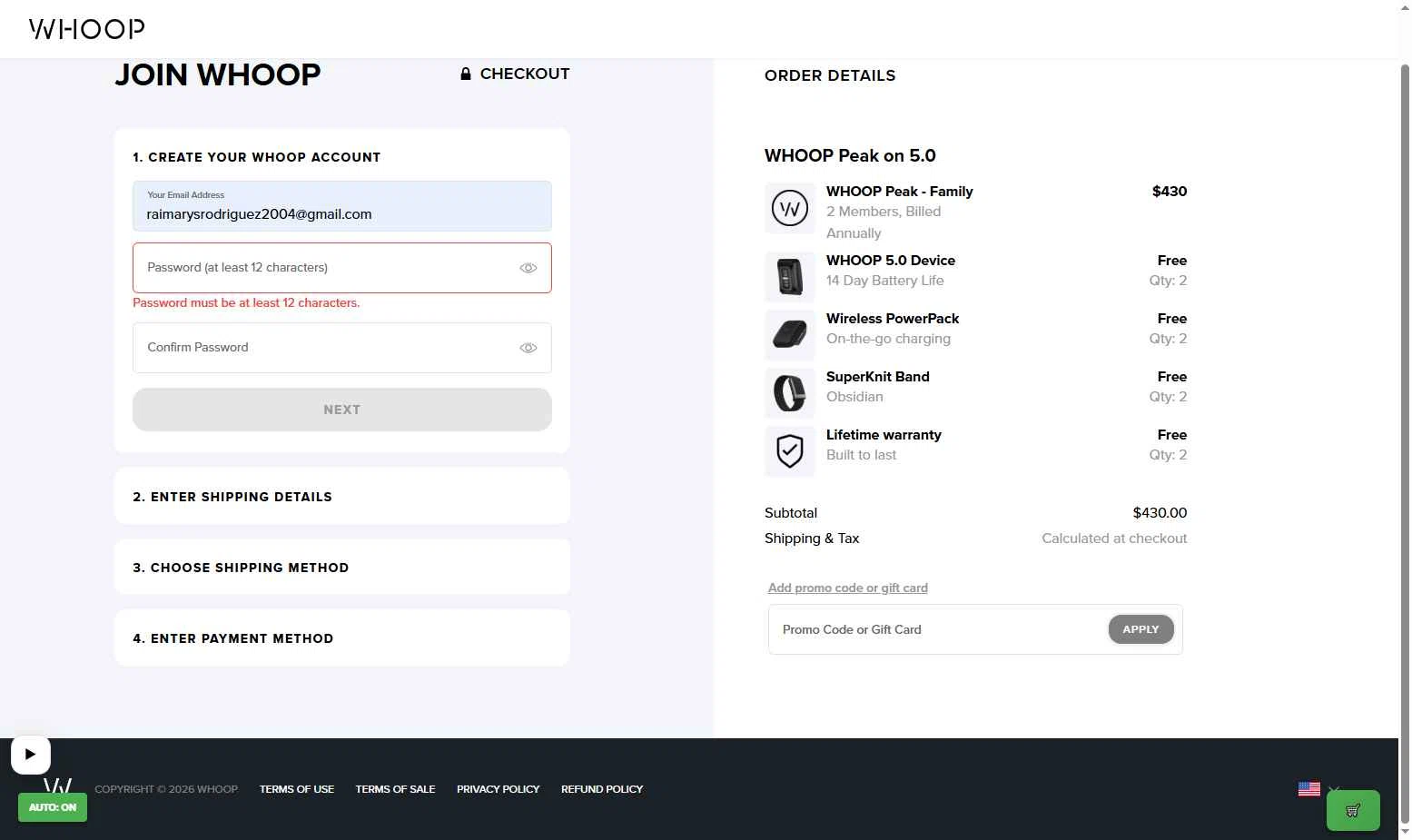Expand Enter Shipping Details section
Image resolution: width=1412 pixels, height=840 pixels.
(342, 497)
